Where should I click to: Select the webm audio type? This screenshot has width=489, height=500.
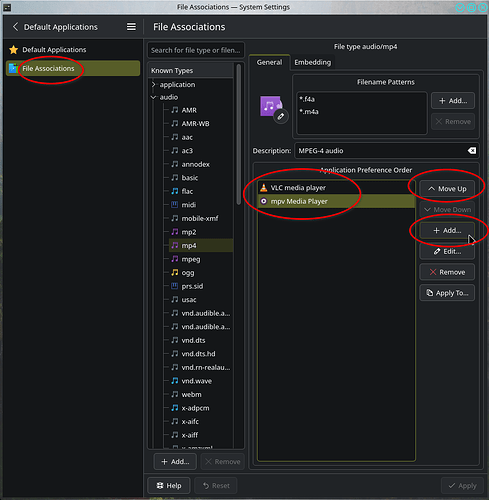[191, 394]
